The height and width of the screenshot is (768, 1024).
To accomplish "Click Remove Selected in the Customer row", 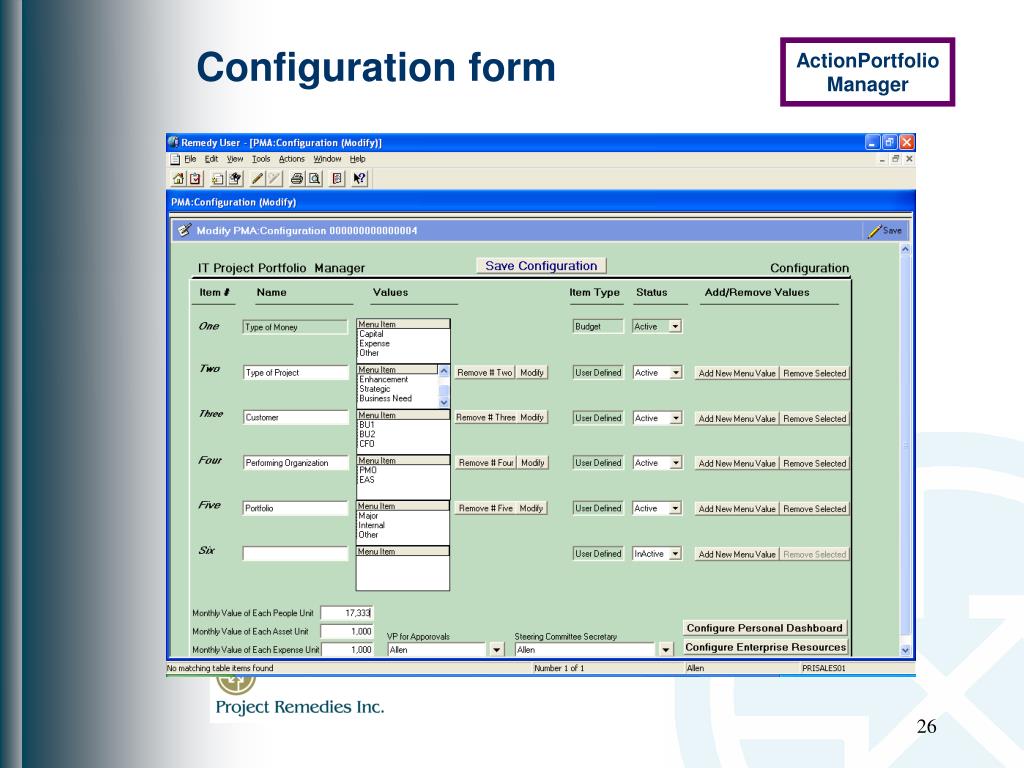I will coord(814,419).
